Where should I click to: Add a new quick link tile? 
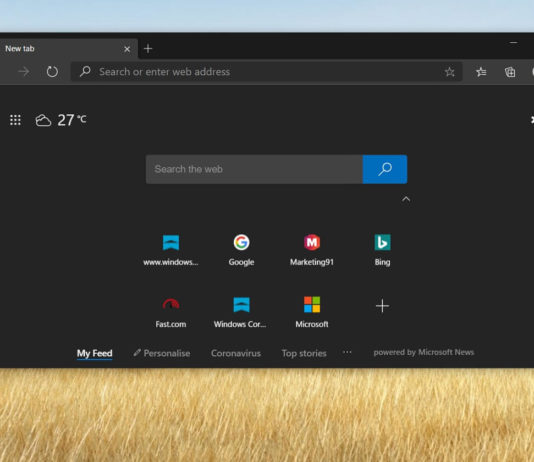(x=382, y=306)
